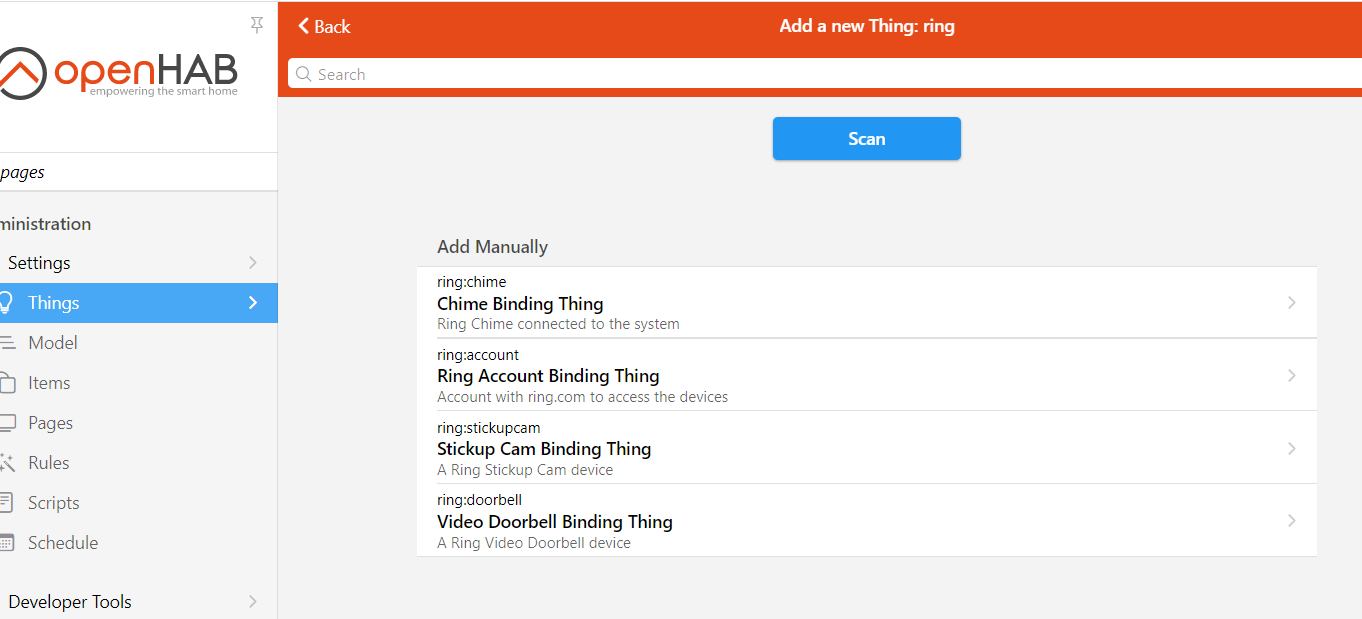Click the Rules wand icon

(7, 463)
